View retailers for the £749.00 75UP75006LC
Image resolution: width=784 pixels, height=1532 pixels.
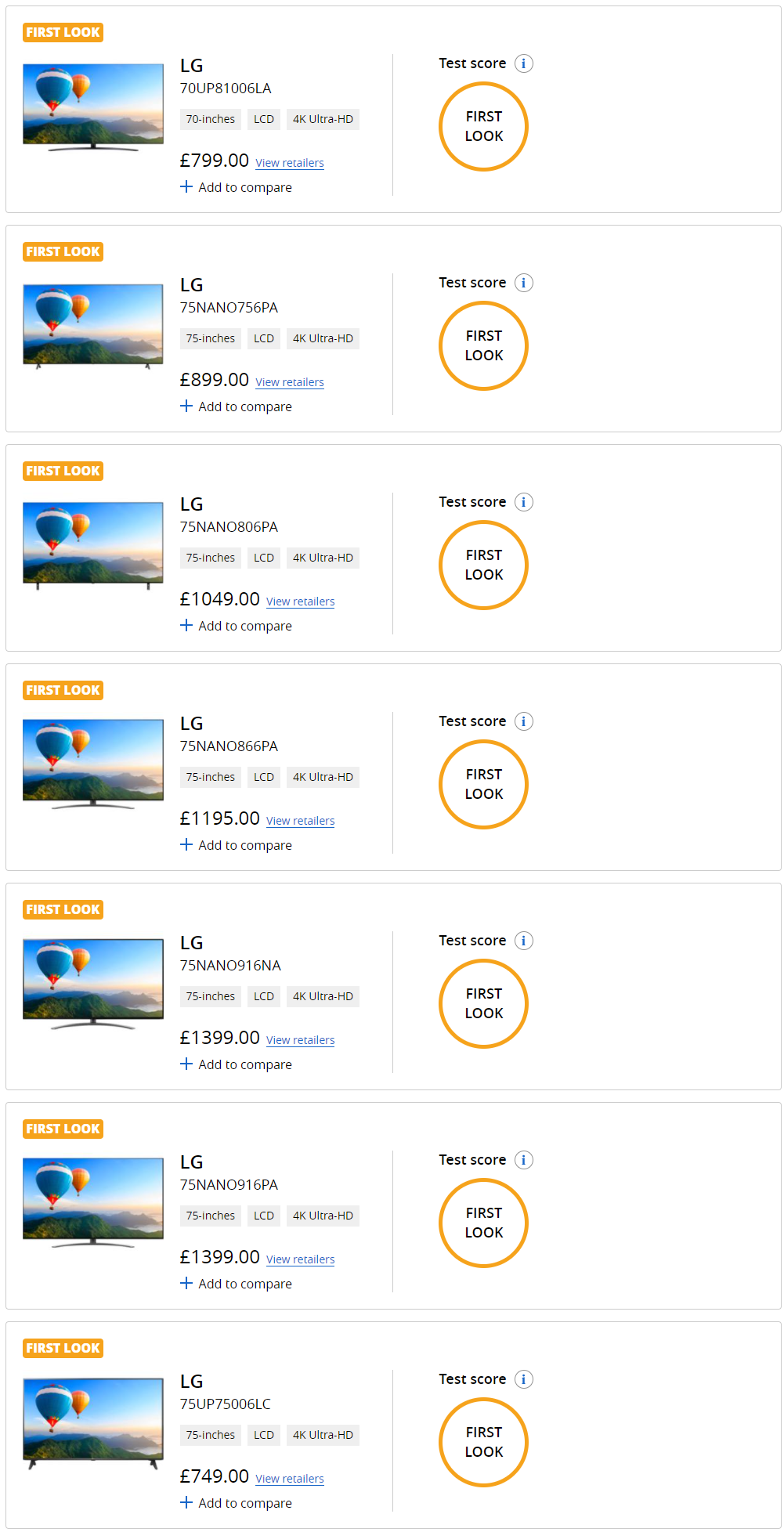289,1479
